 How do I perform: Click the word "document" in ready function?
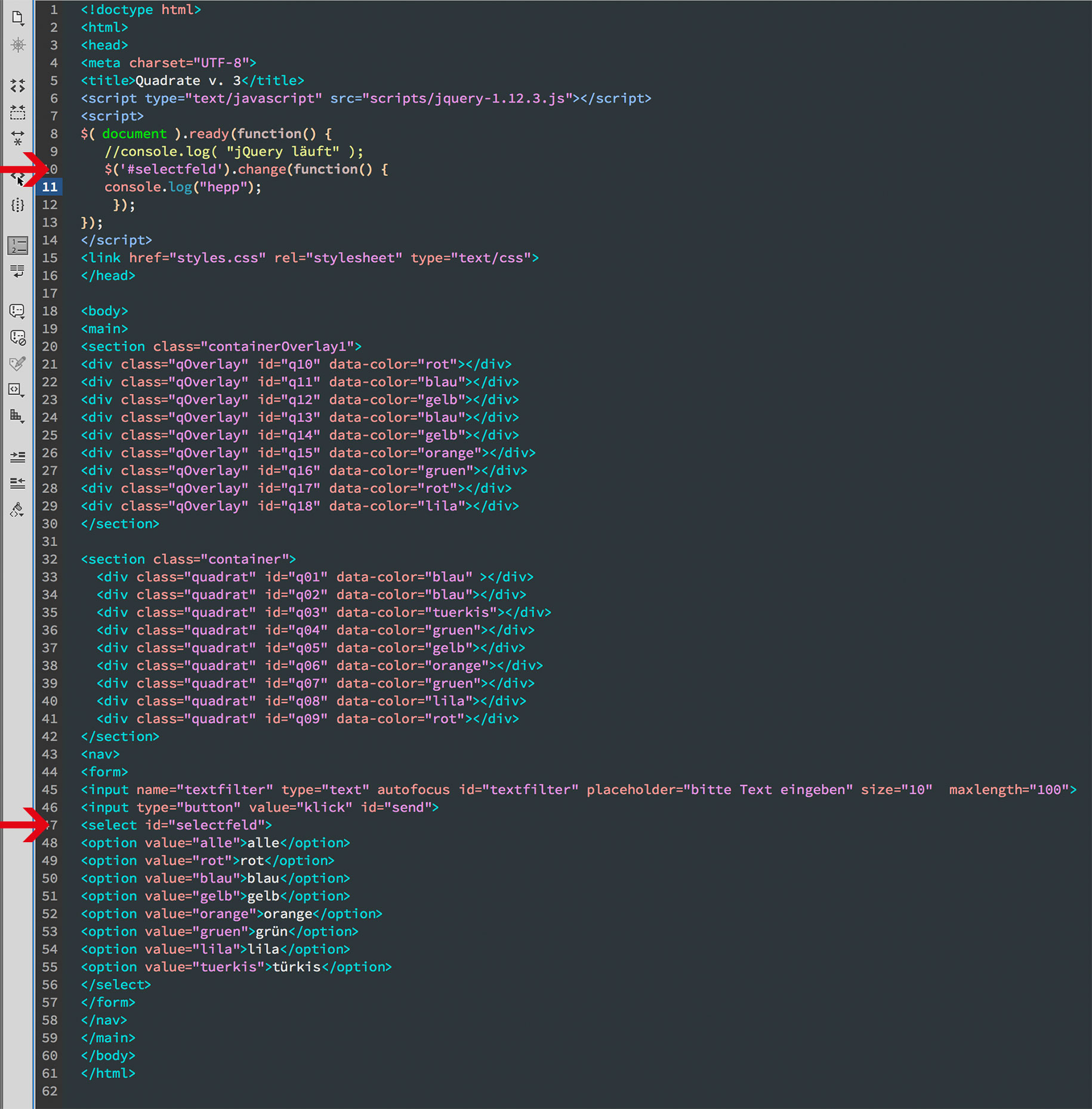coord(134,134)
